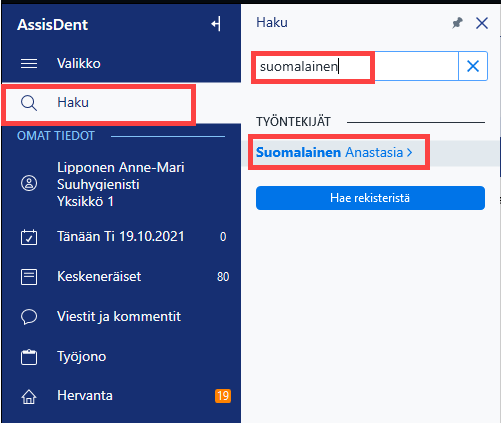
Task: Expand the chevron next to Anastasia
Action: pyautogui.click(x=409, y=153)
